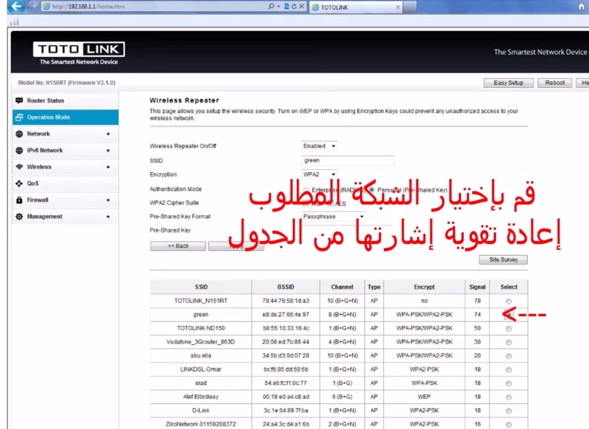Select radio for LINKDSL-Omar network
Viewport: 589px width, 429px height.
point(509,370)
